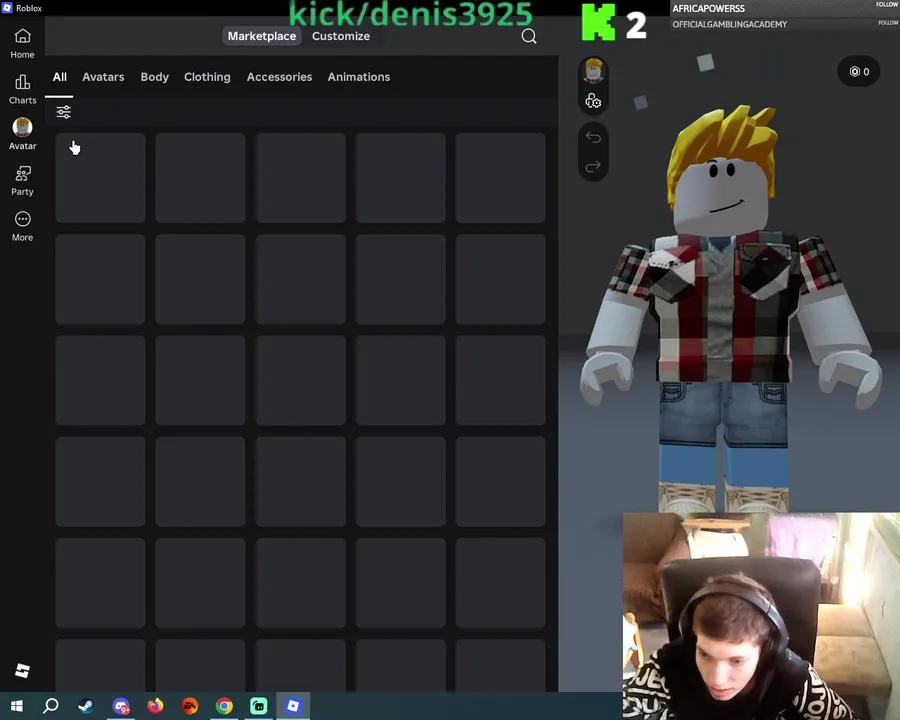Open Discord from the taskbar
Screen dimensions: 900x720
[121, 706]
